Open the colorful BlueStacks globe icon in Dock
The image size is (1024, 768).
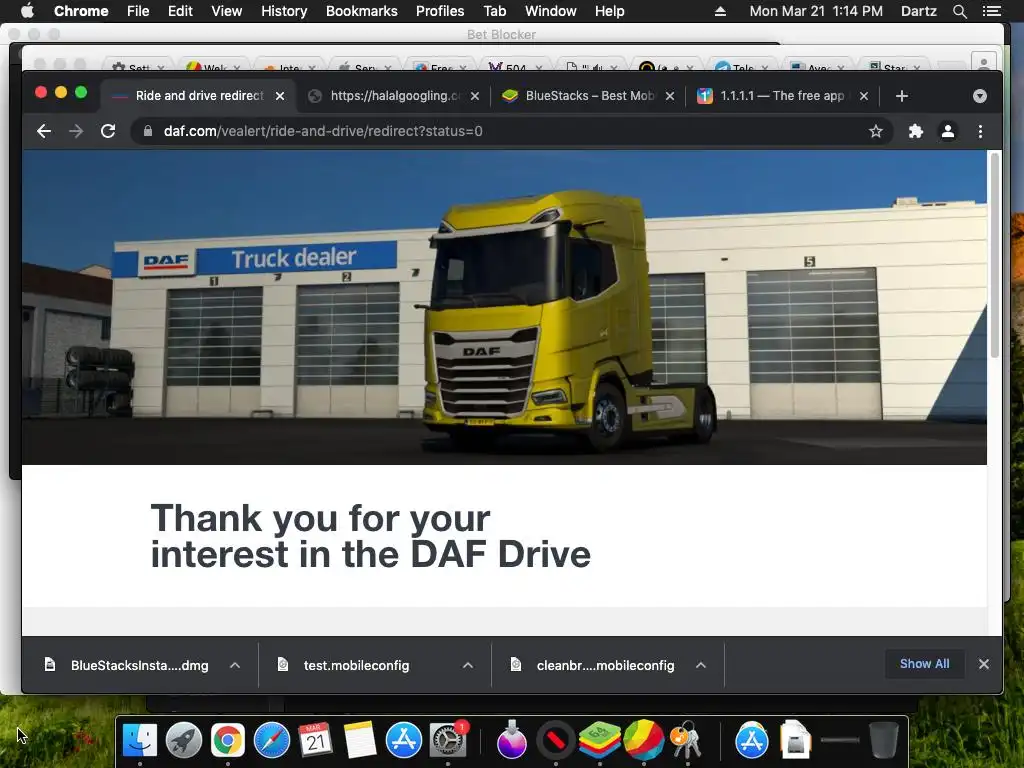pos(643,739)
